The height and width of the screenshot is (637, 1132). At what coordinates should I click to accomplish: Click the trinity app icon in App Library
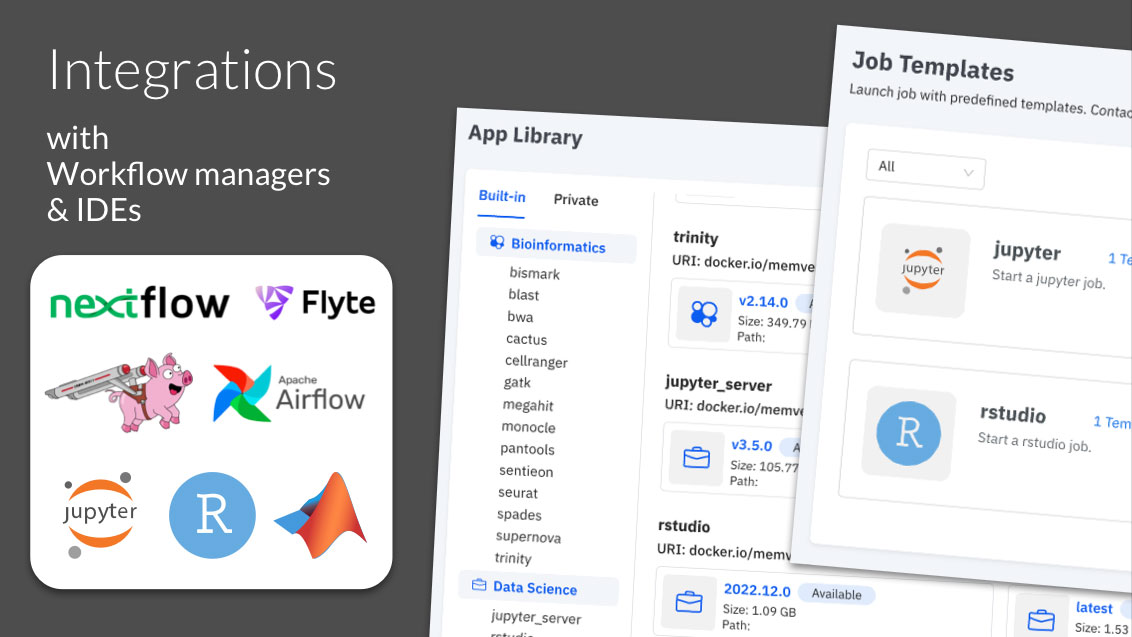(x=704, y=313)
